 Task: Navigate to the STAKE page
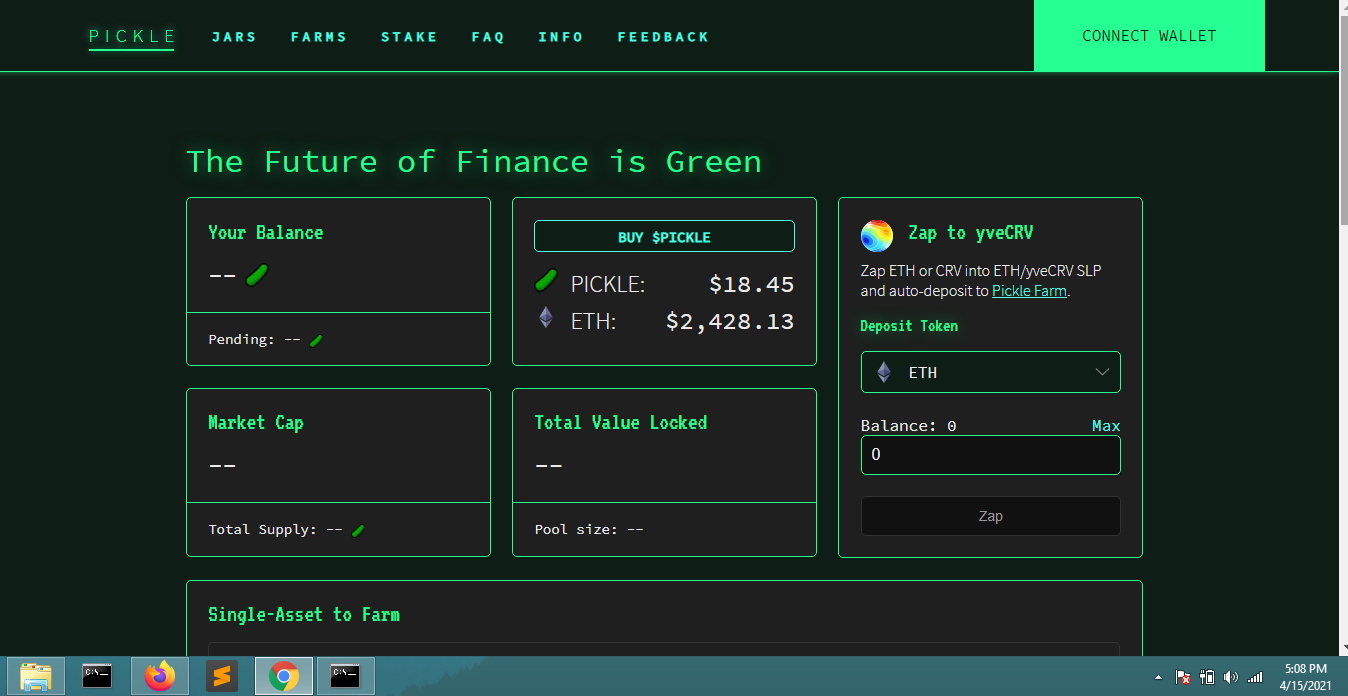409,36
